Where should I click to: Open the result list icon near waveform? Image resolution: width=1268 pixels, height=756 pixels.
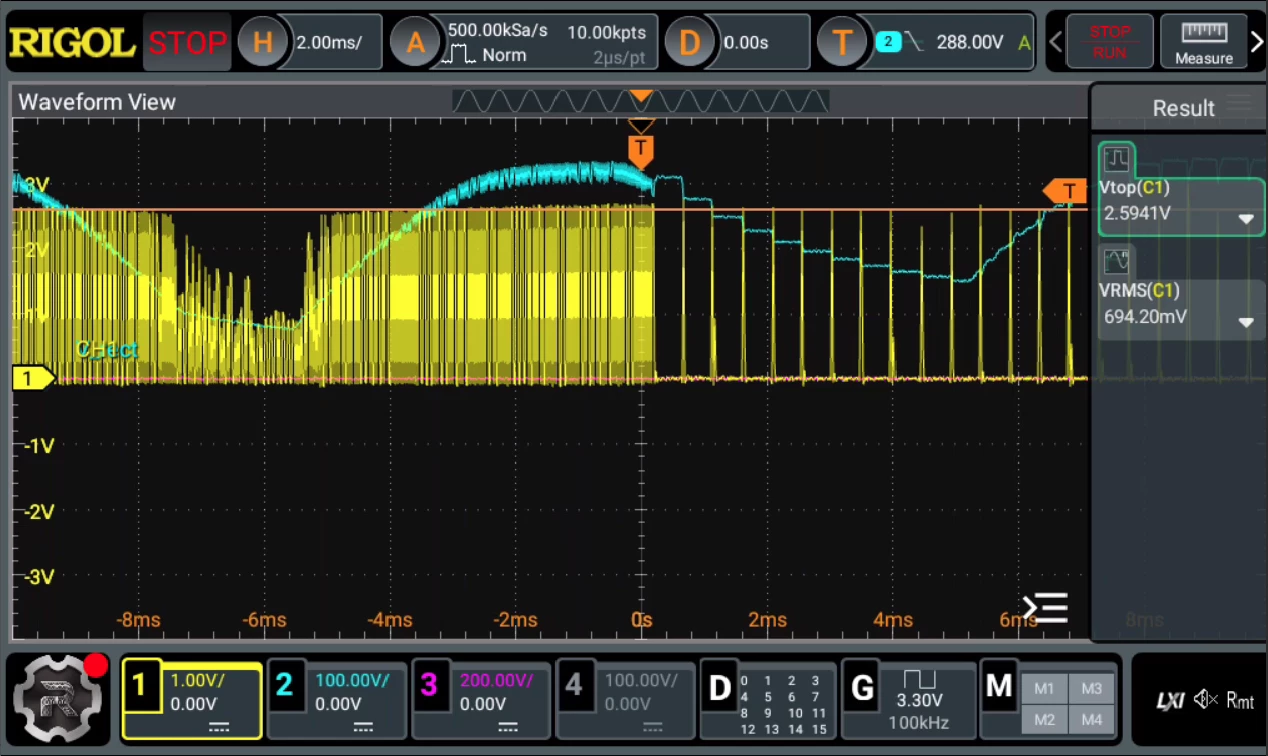point(1046,608)
